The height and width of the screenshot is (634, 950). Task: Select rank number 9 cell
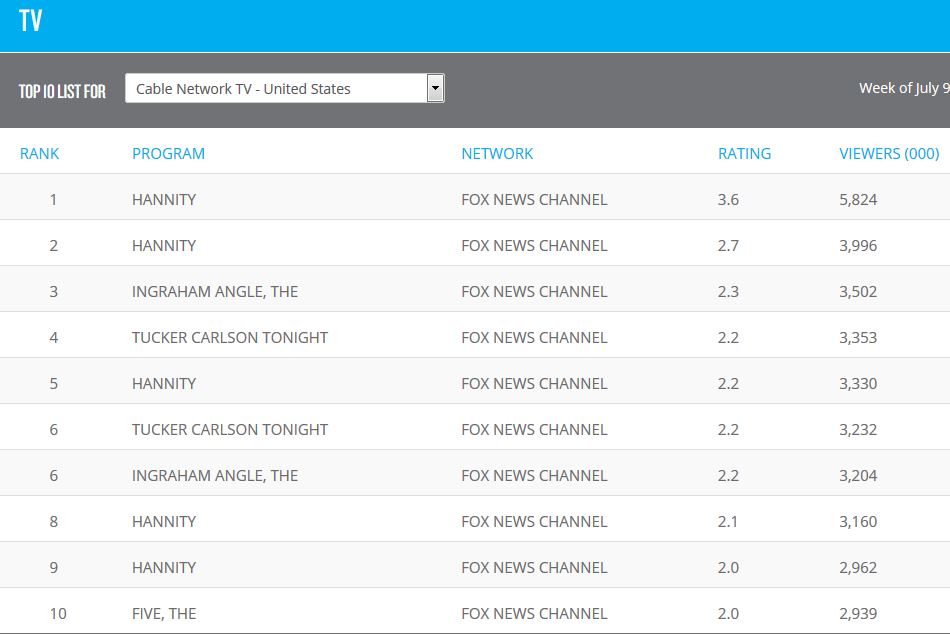point(53,568)
